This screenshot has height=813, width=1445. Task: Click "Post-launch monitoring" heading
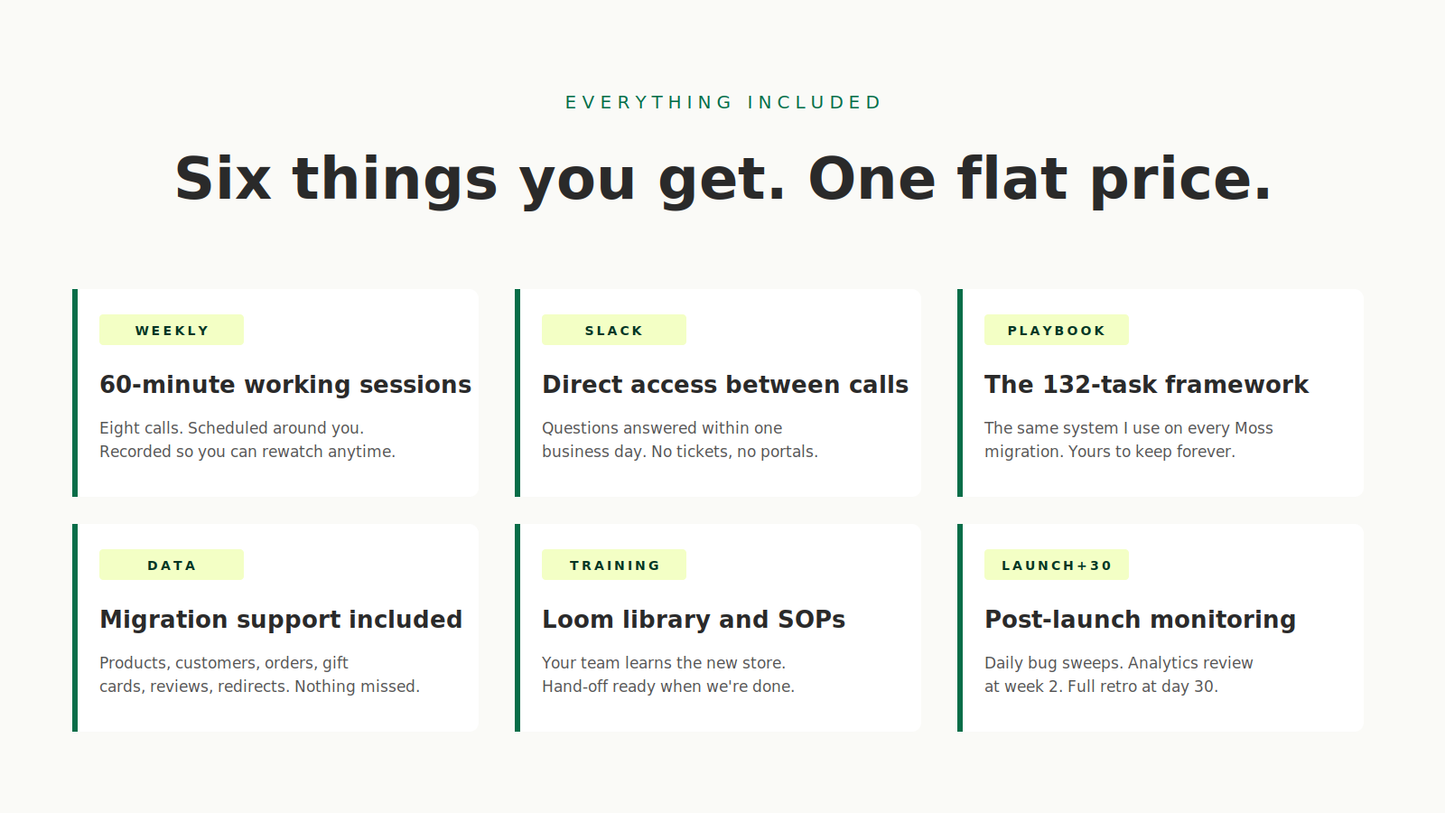pyautogui.click(x=1140, y=620)
